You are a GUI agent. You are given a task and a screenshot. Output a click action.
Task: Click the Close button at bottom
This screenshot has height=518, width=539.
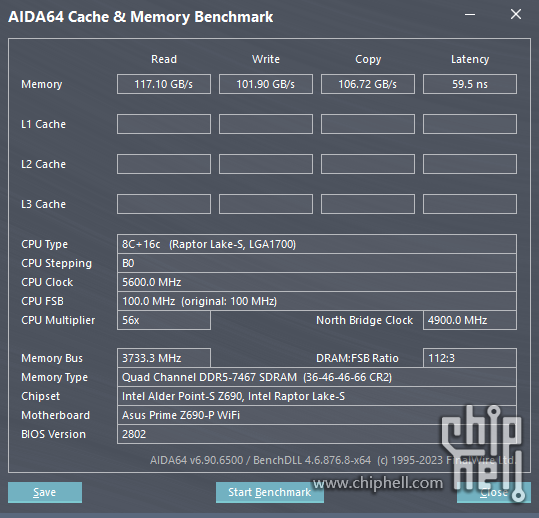pyautogui.click(x=494, y=492)
